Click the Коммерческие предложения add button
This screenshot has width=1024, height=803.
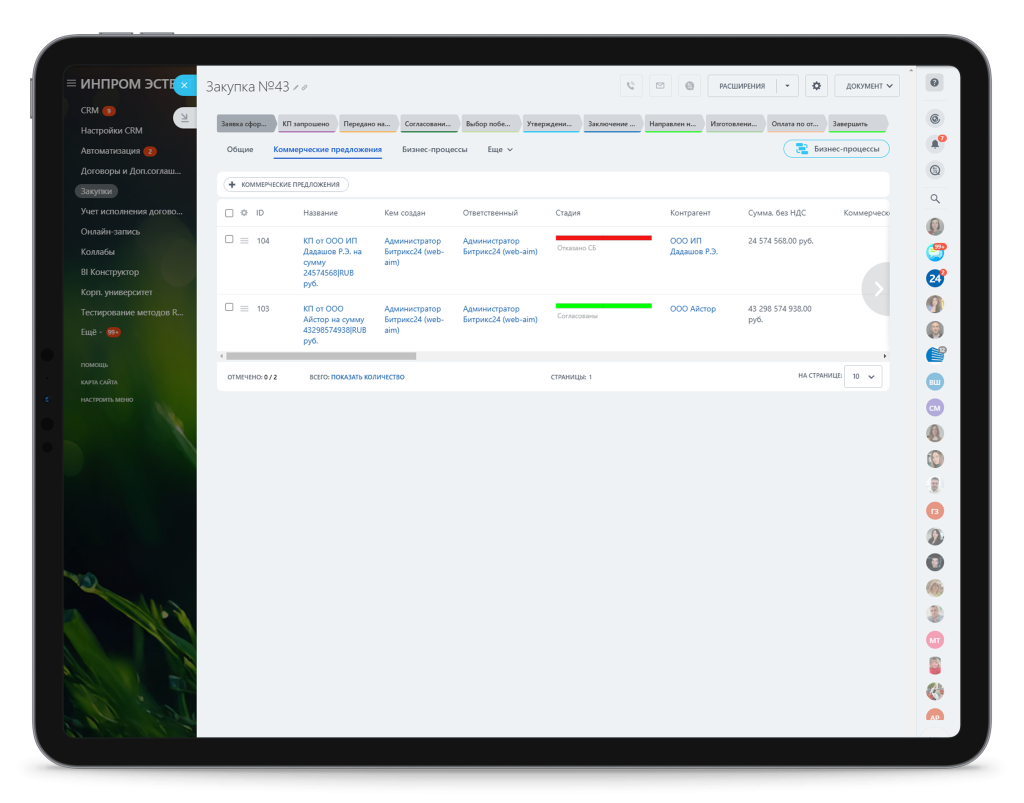click(x=286, y=185)
